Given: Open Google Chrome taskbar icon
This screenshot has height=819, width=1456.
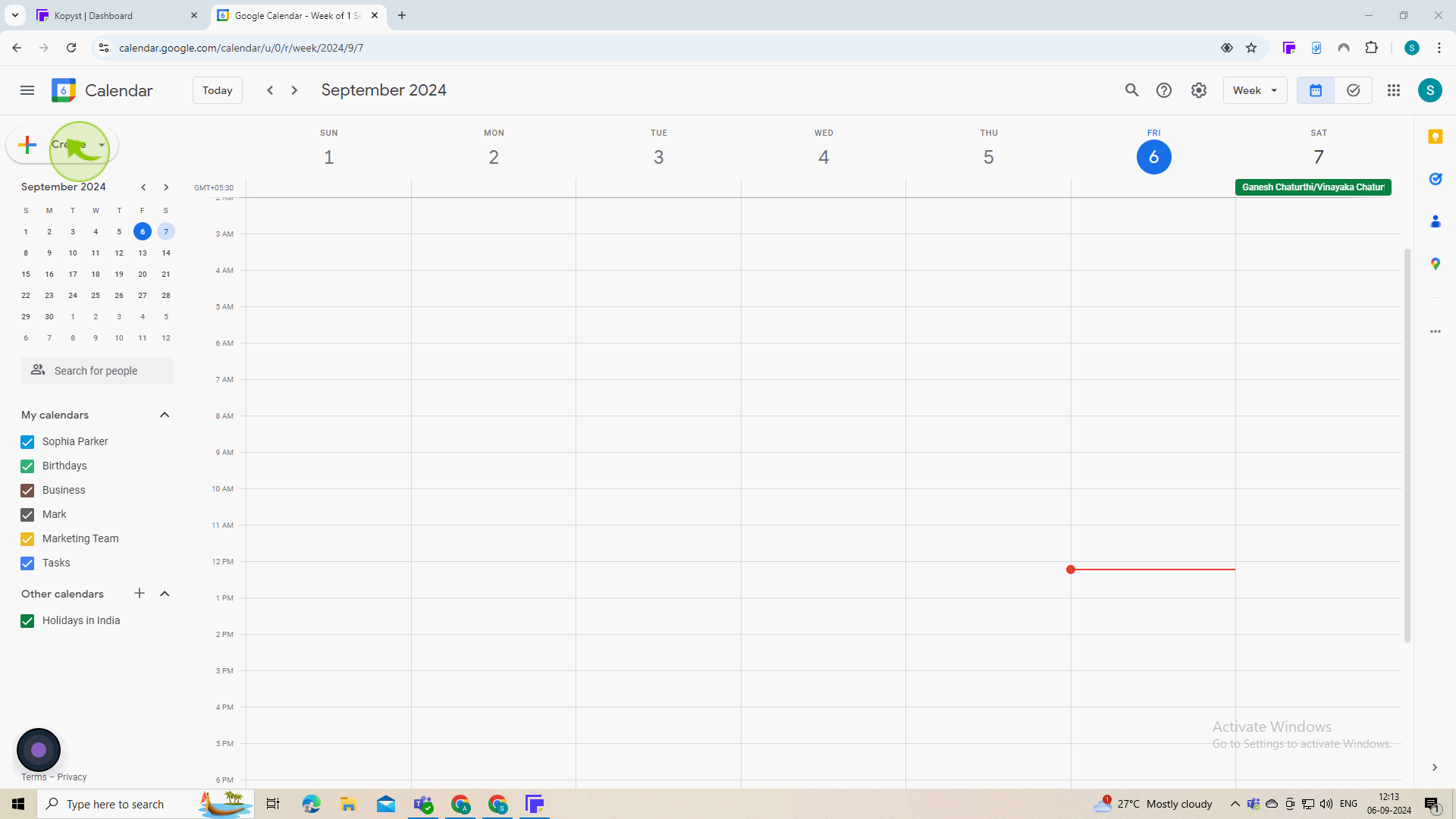Looking at the screenshot, I should click(460, 804).
